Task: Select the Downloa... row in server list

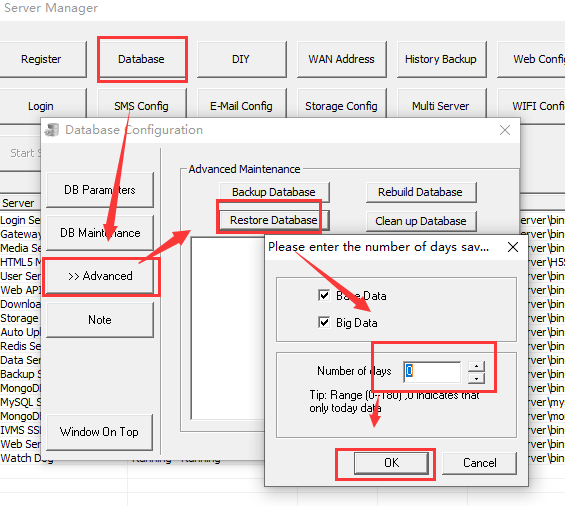Action: 21,304
